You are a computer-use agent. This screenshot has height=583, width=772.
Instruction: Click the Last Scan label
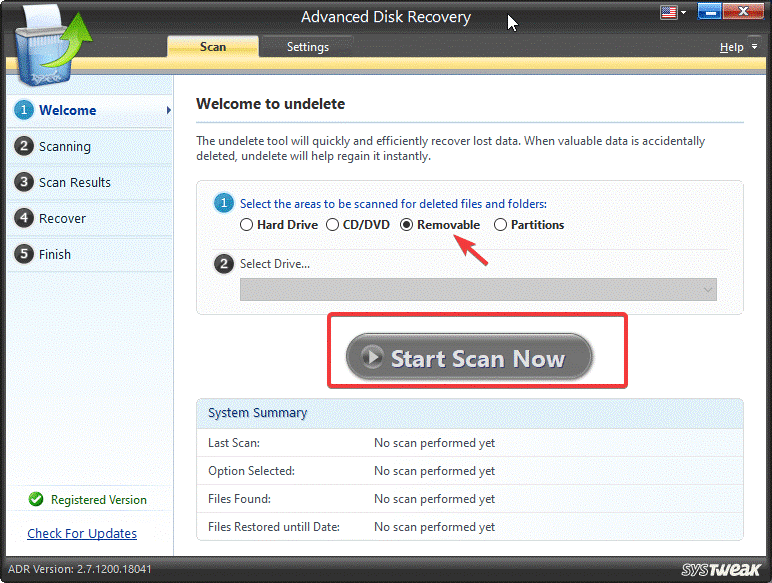pos(234,443)
